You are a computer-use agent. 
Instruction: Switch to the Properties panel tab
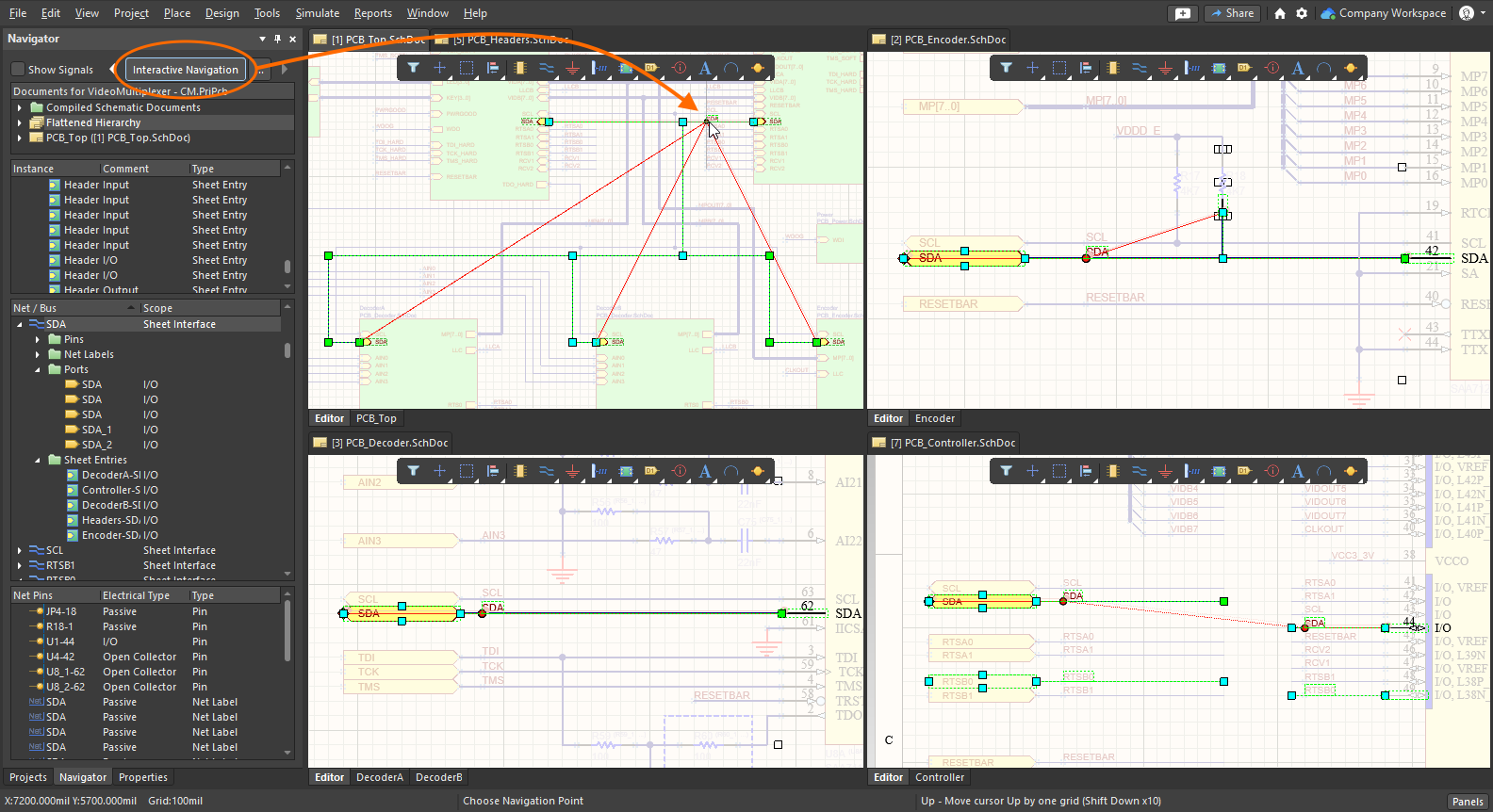pos(143,777)
